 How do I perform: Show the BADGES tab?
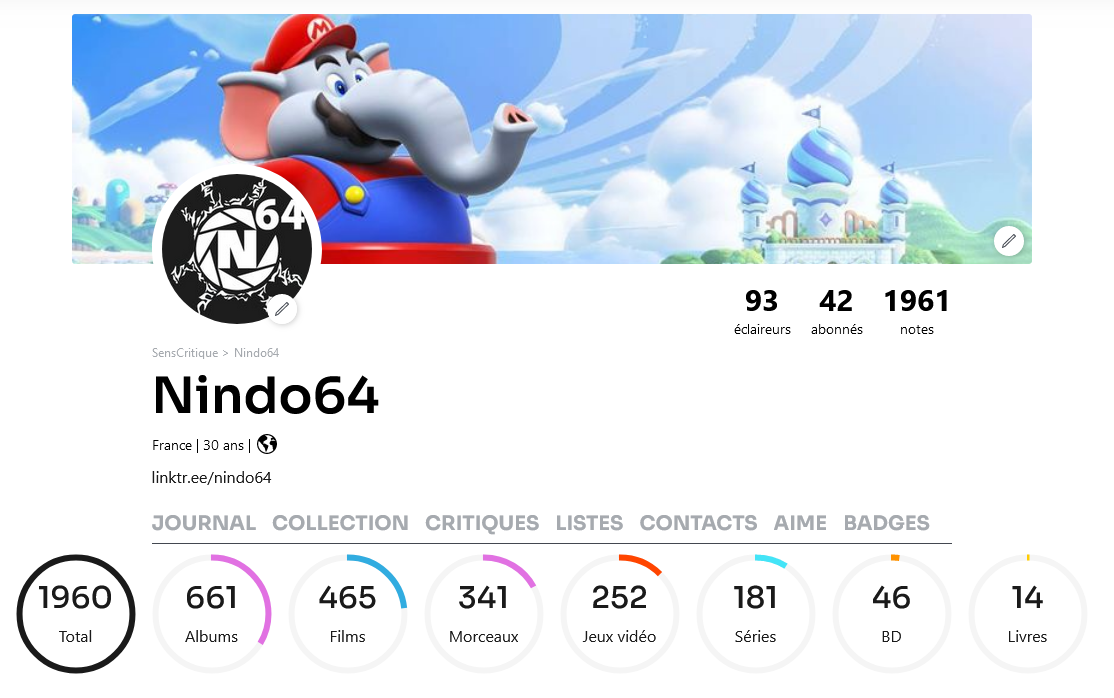point(887,522)
